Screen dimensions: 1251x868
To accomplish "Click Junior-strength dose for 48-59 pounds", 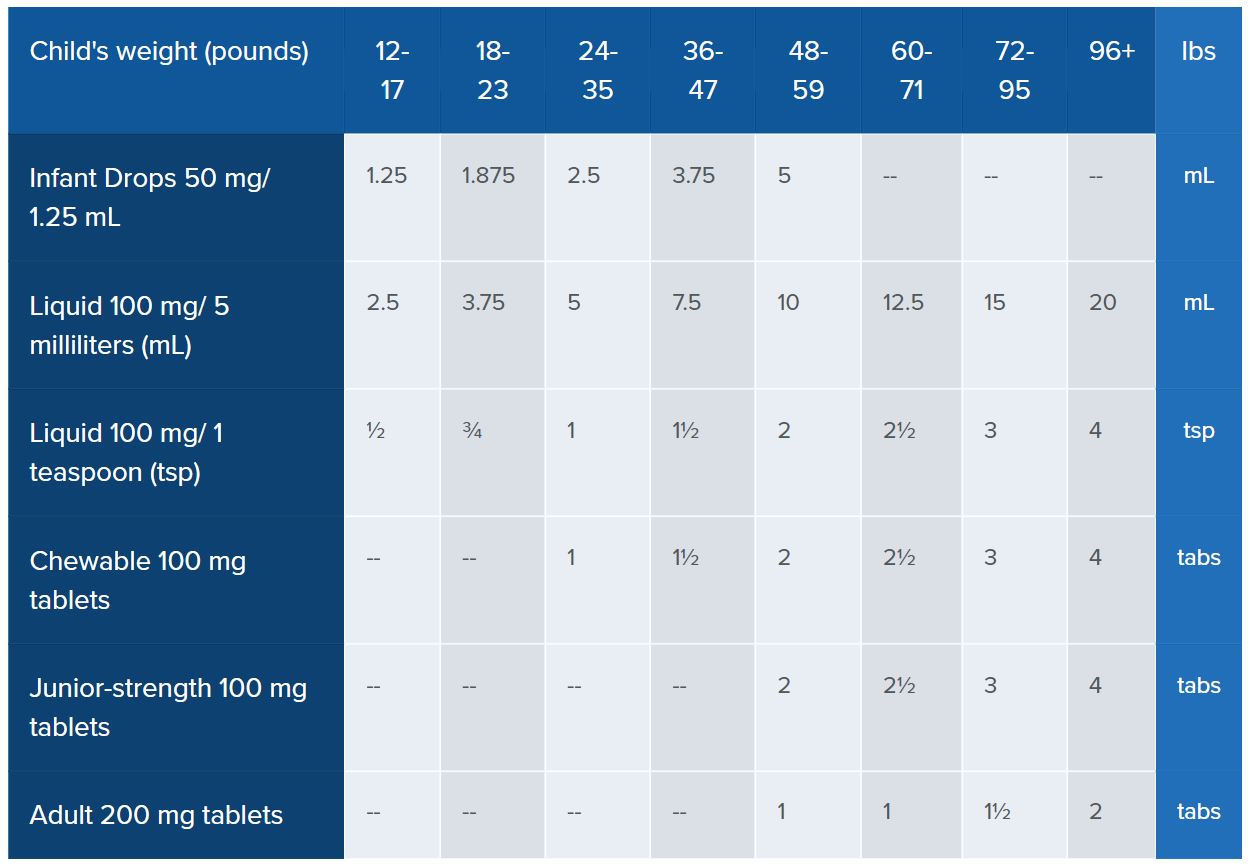I will (x=784, y=686).
